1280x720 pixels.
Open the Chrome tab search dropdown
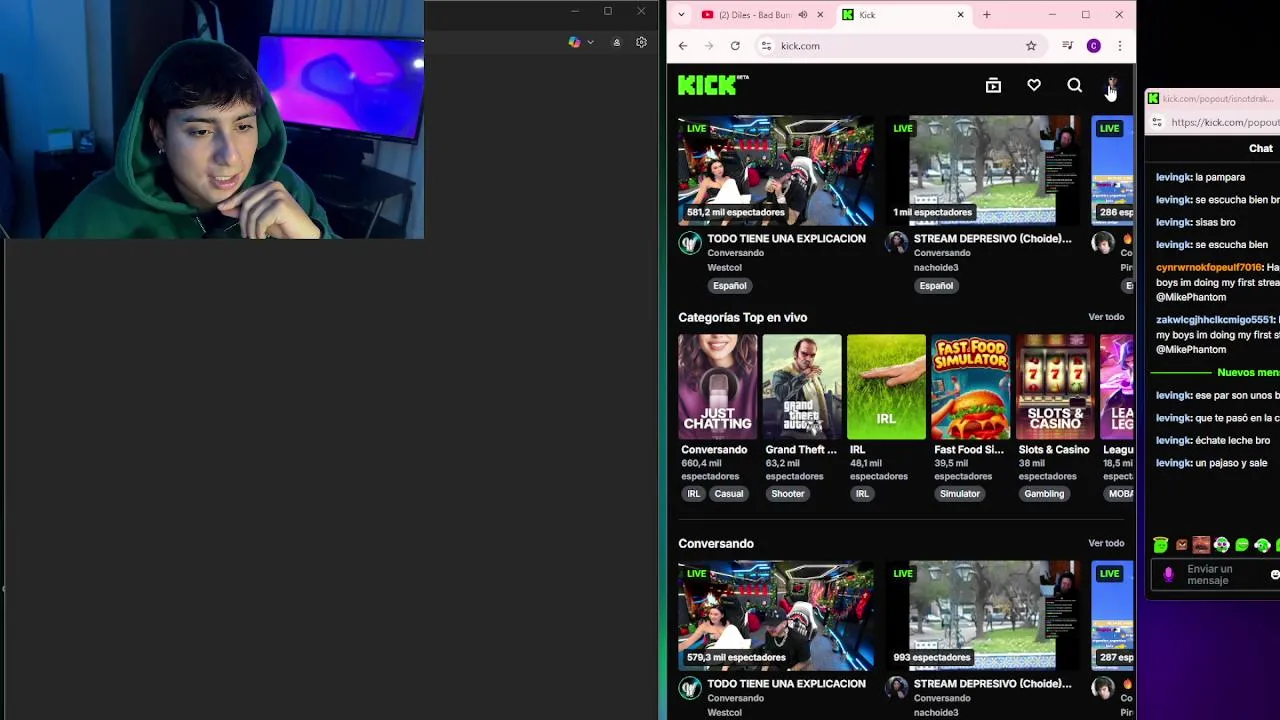pyautogui.click(x=681, y=15)
